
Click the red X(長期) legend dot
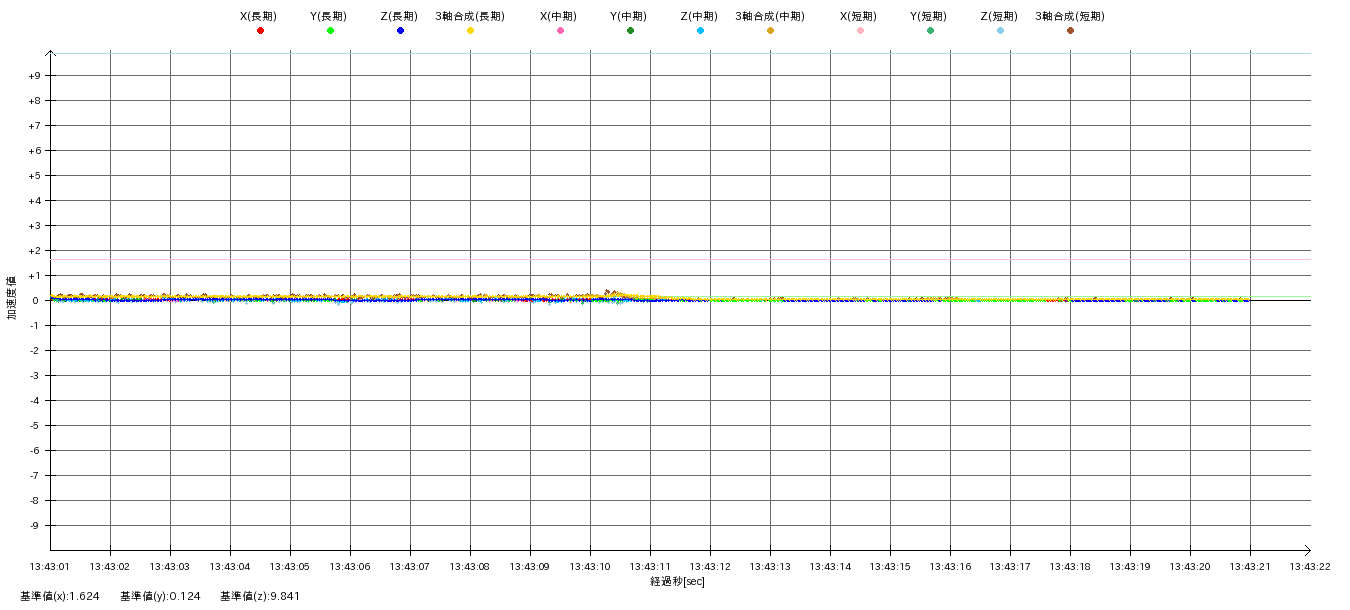pos(260,31)
